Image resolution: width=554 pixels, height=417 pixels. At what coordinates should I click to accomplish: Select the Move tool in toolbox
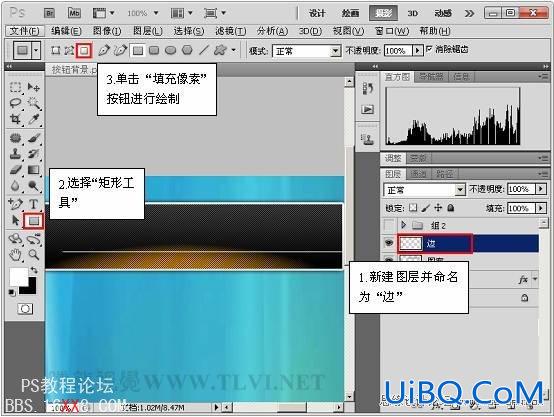click(34, 87)
